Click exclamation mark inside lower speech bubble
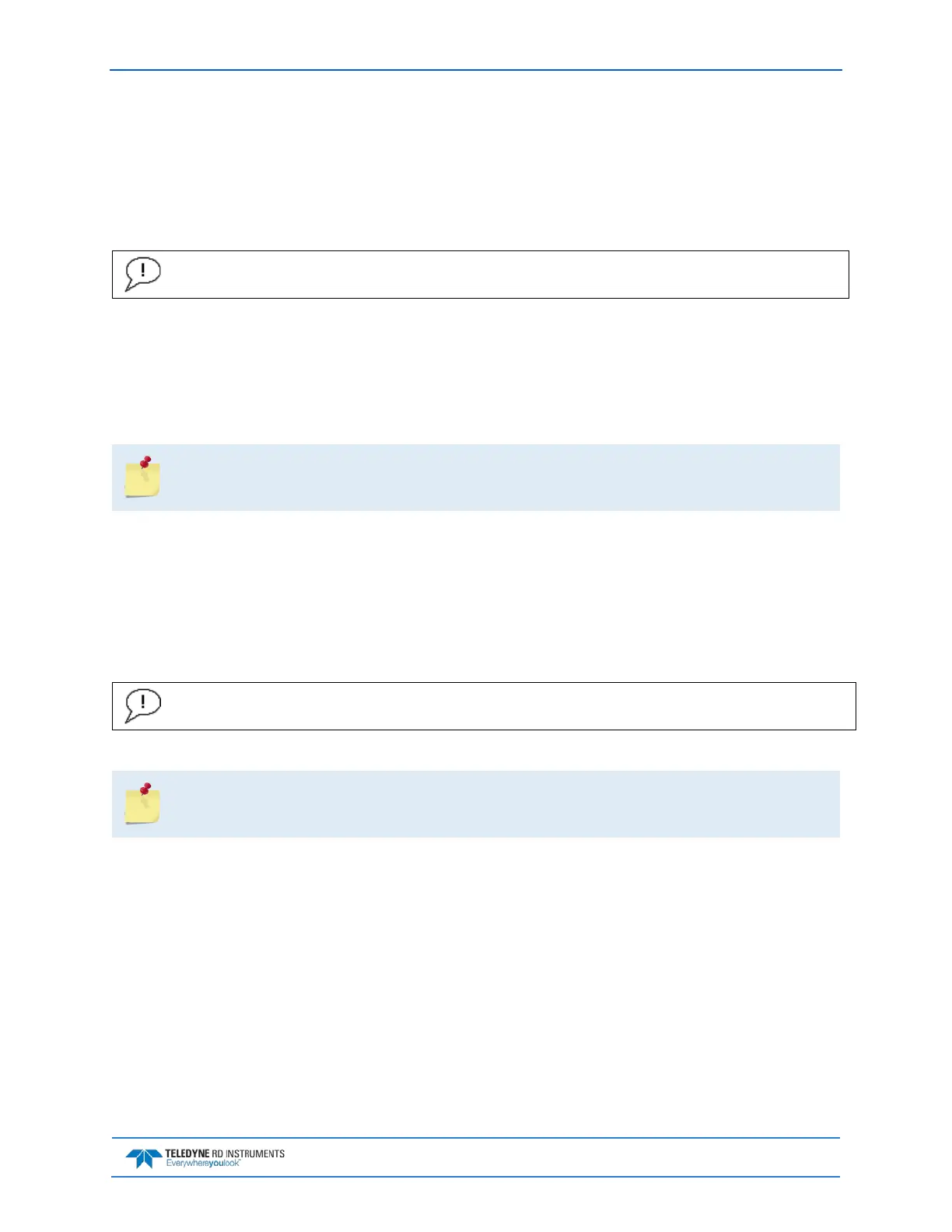The height and width of the screenshot is (1232, 952). point(143,702)
